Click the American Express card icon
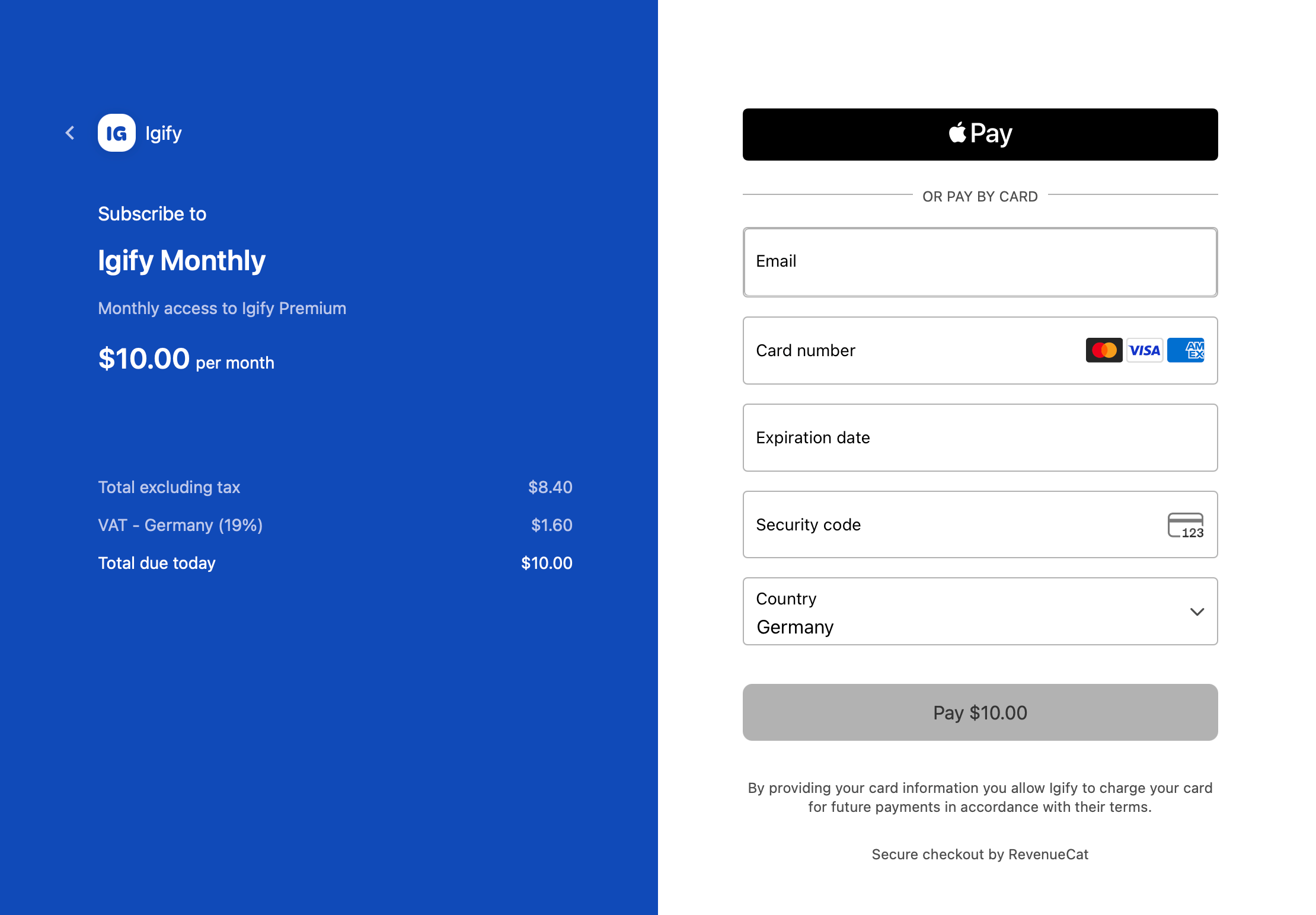The height and width of the screenshot is (915, 1316). click(x=1186, y=350)
